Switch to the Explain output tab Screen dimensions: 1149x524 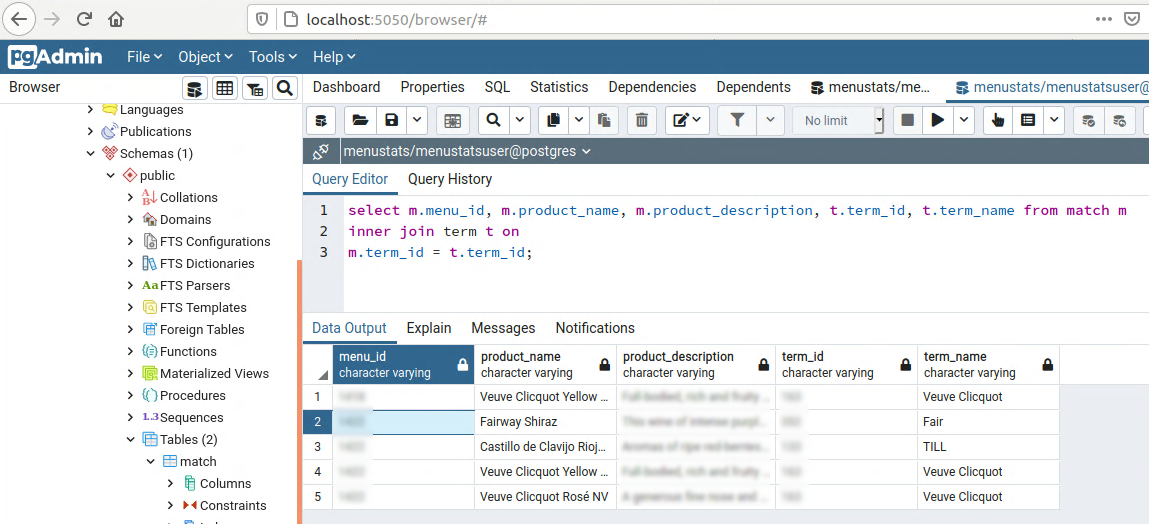[429, 328]
